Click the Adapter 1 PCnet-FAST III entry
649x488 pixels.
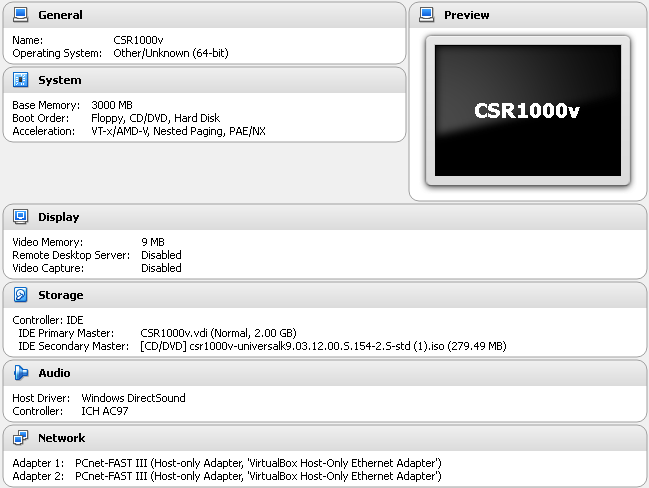tap(258, 463)
